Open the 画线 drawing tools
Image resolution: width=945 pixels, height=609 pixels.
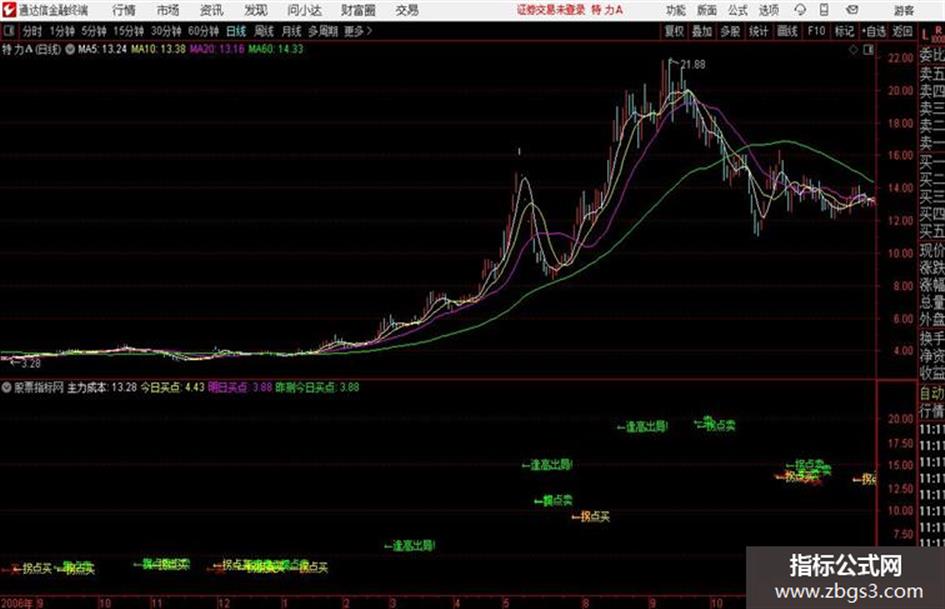(787, 31)
